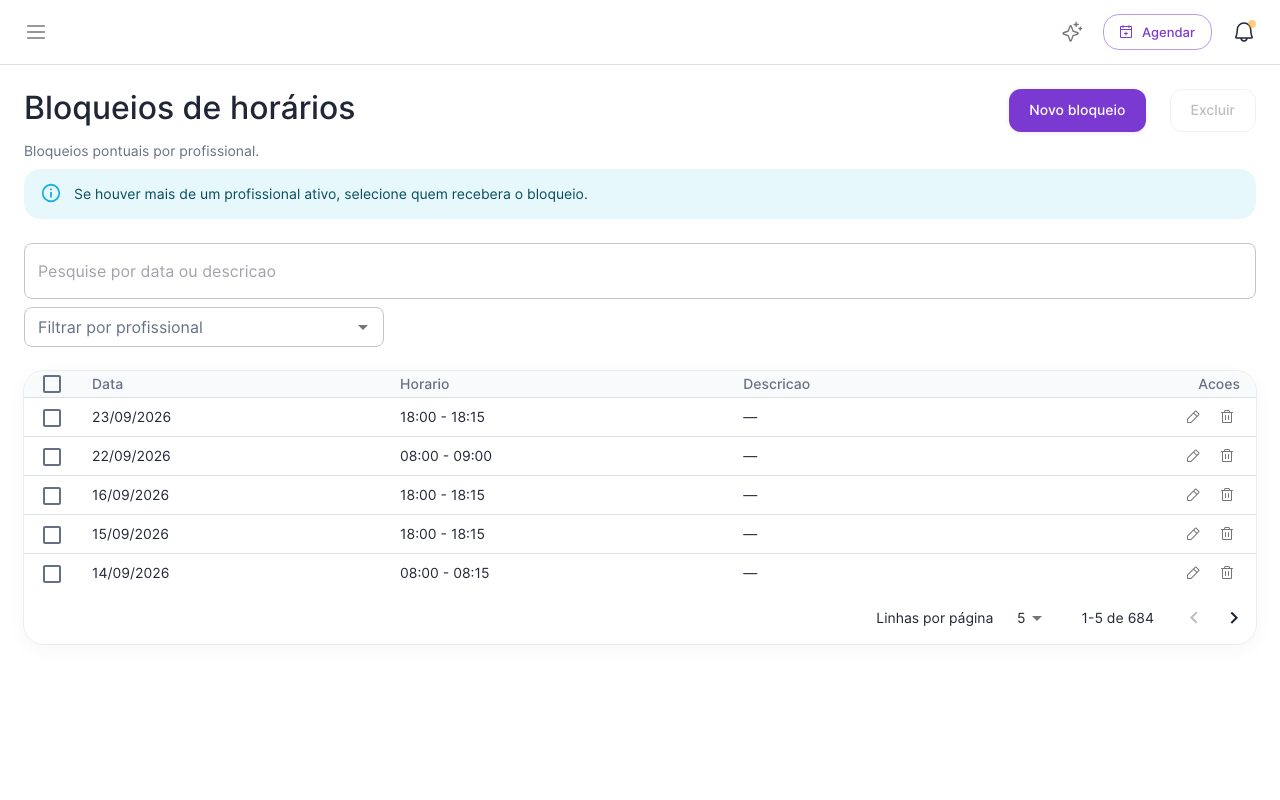Check the row for 16/09/2026
The height and width of the screenshot is (800, 1280).
pos(52,496)
